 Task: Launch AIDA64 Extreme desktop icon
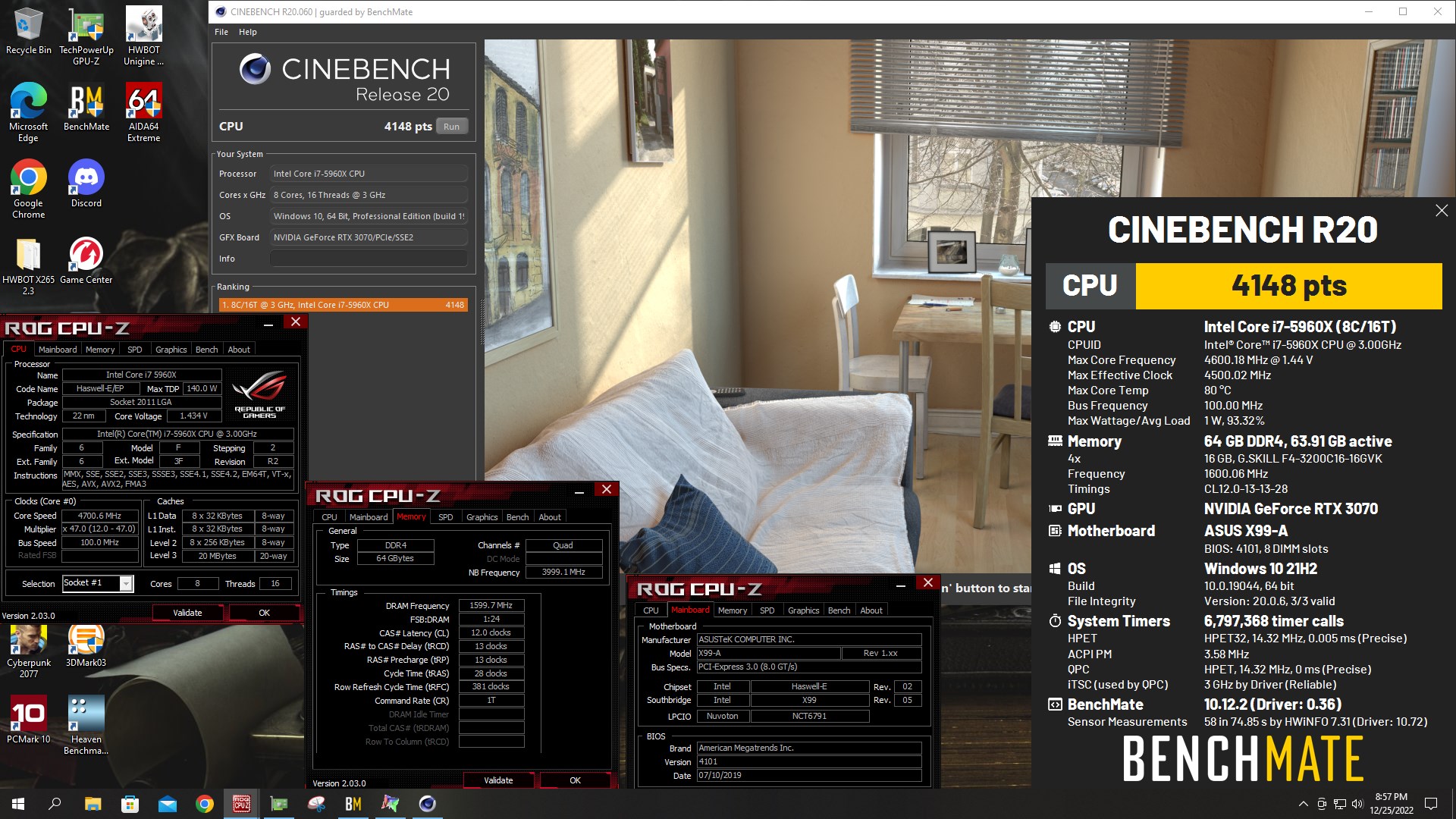(143, 112)
